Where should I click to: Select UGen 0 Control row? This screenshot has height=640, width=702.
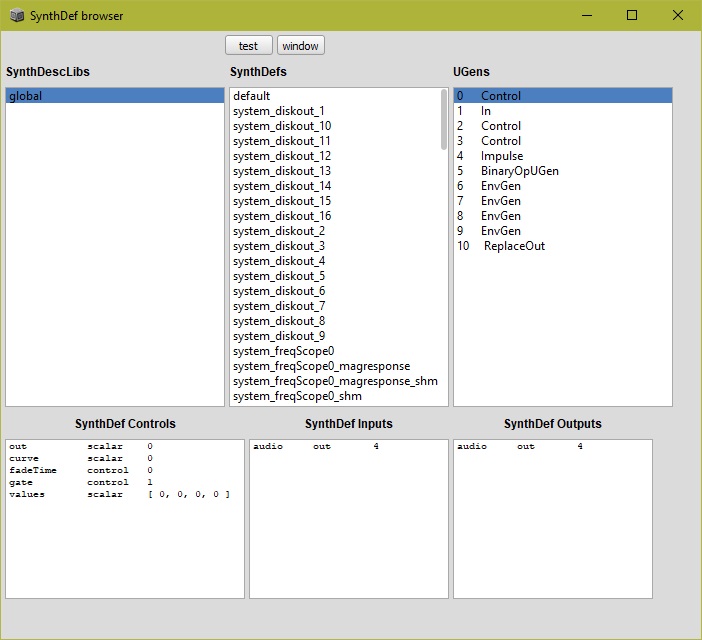pos(563,96)
